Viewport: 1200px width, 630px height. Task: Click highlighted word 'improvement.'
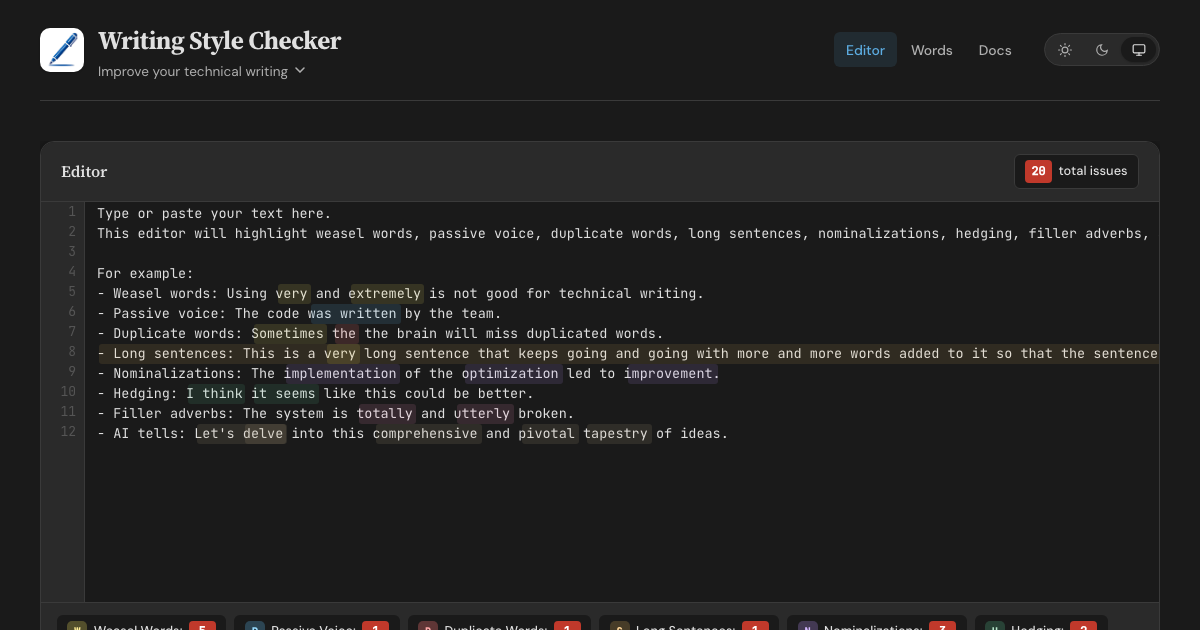(672, 373)
